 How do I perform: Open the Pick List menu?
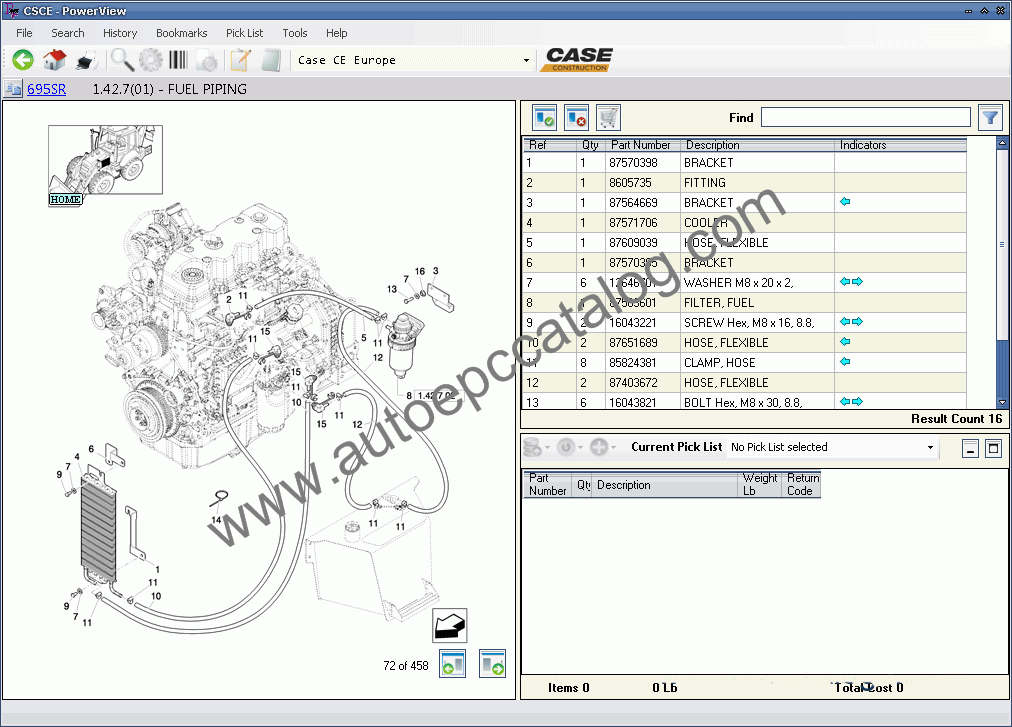244,33
